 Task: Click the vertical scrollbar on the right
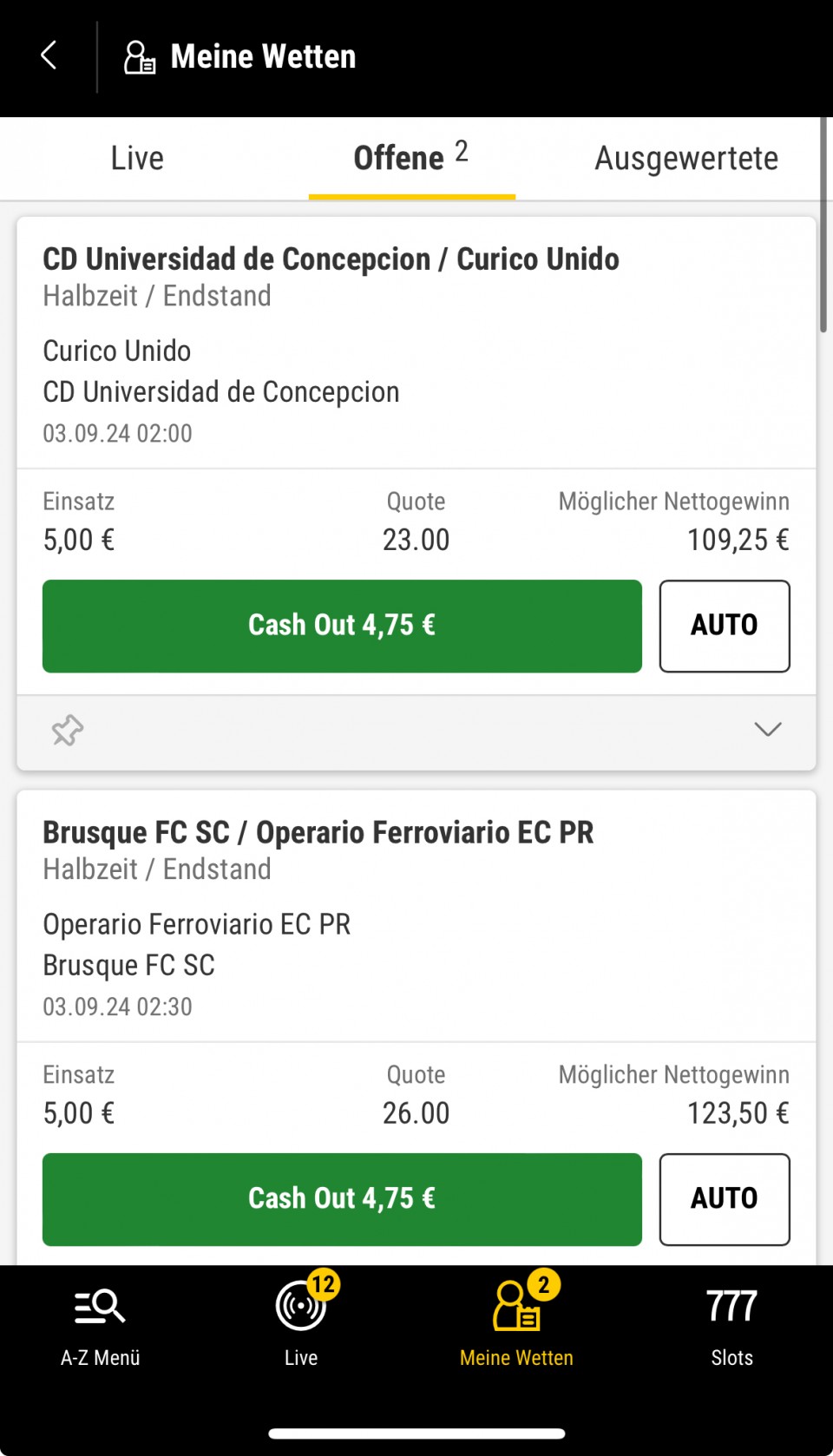point(823,226)
